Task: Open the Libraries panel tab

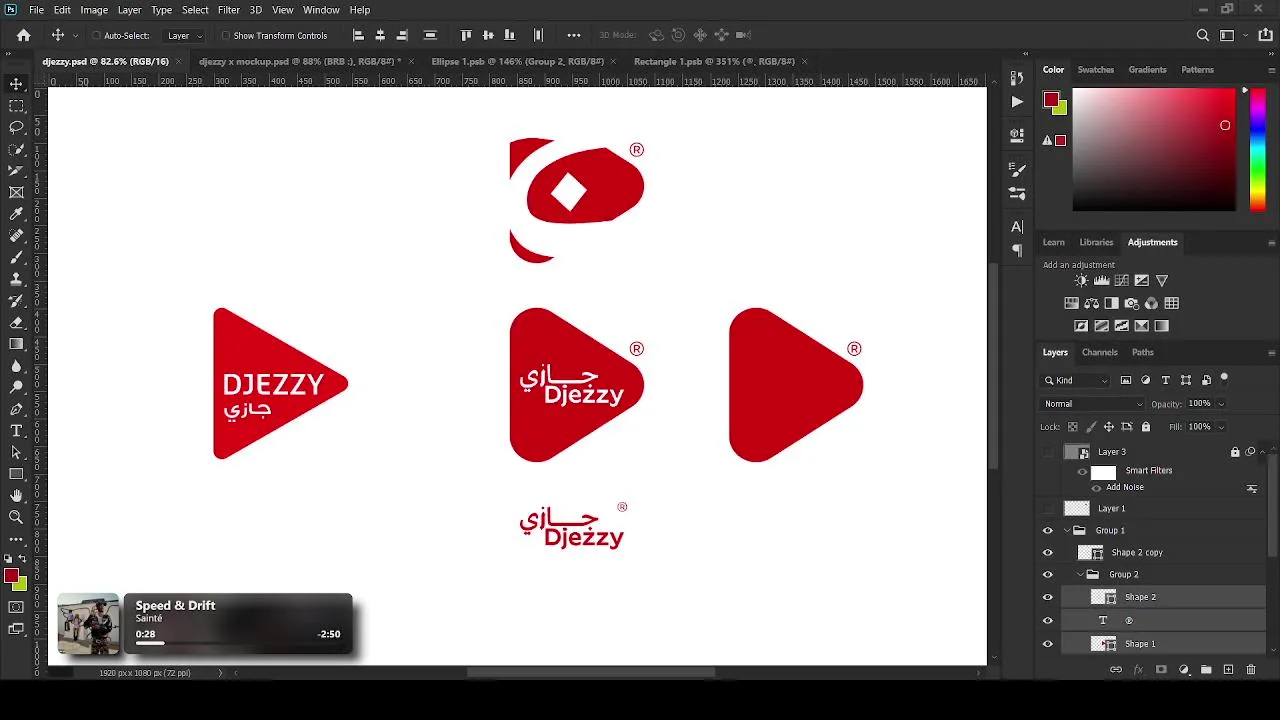Action: click(1096, 242)
